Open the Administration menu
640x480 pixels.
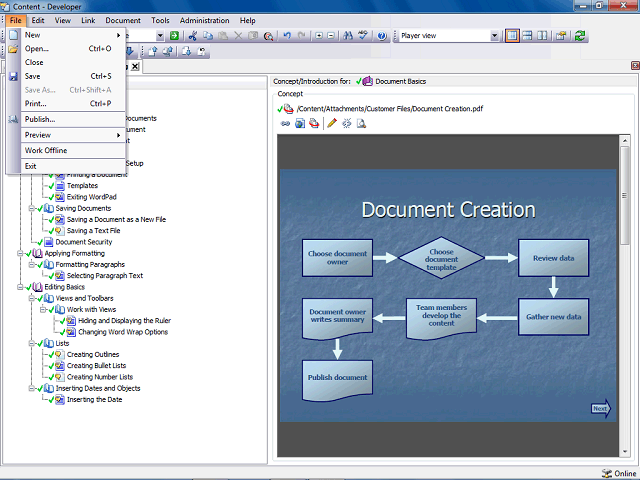coord(204,20)
